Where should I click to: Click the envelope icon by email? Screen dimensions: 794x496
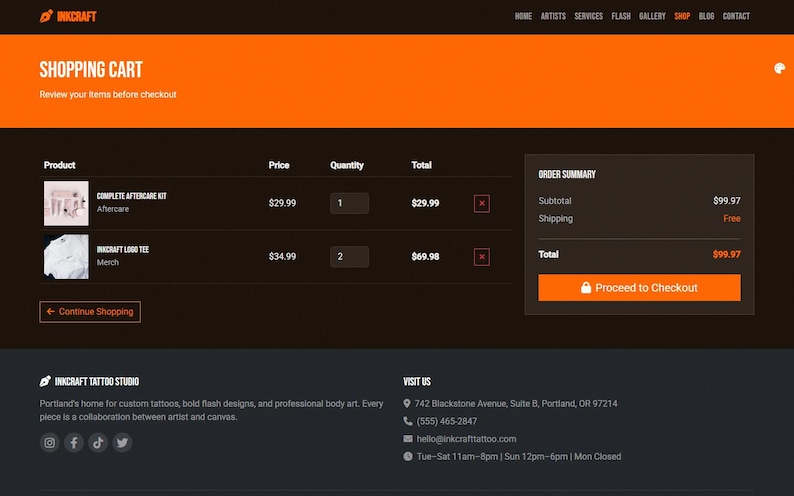pos(408,439)
